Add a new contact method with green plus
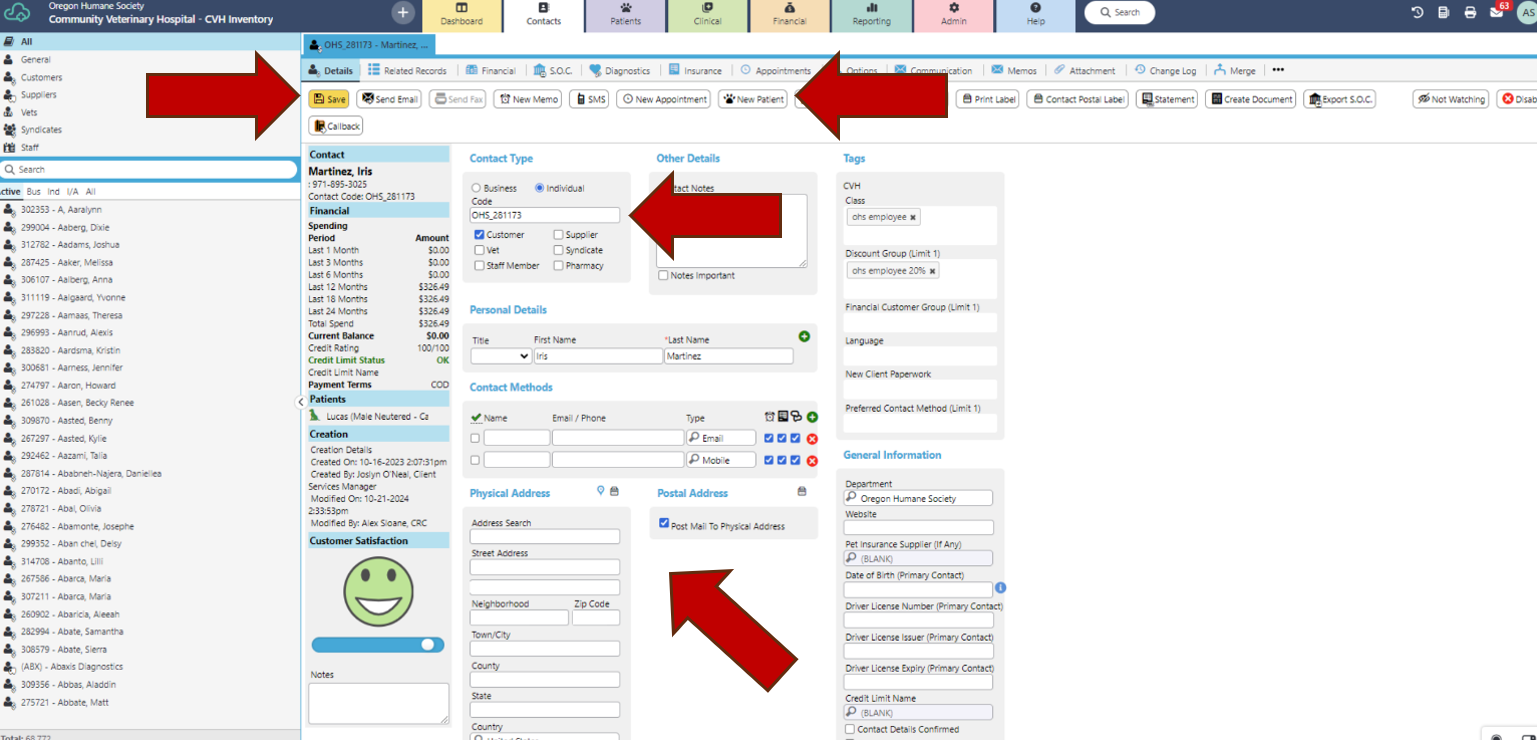Image resolution: width=1537 pixels, height=740 pixels. point(812,417)
